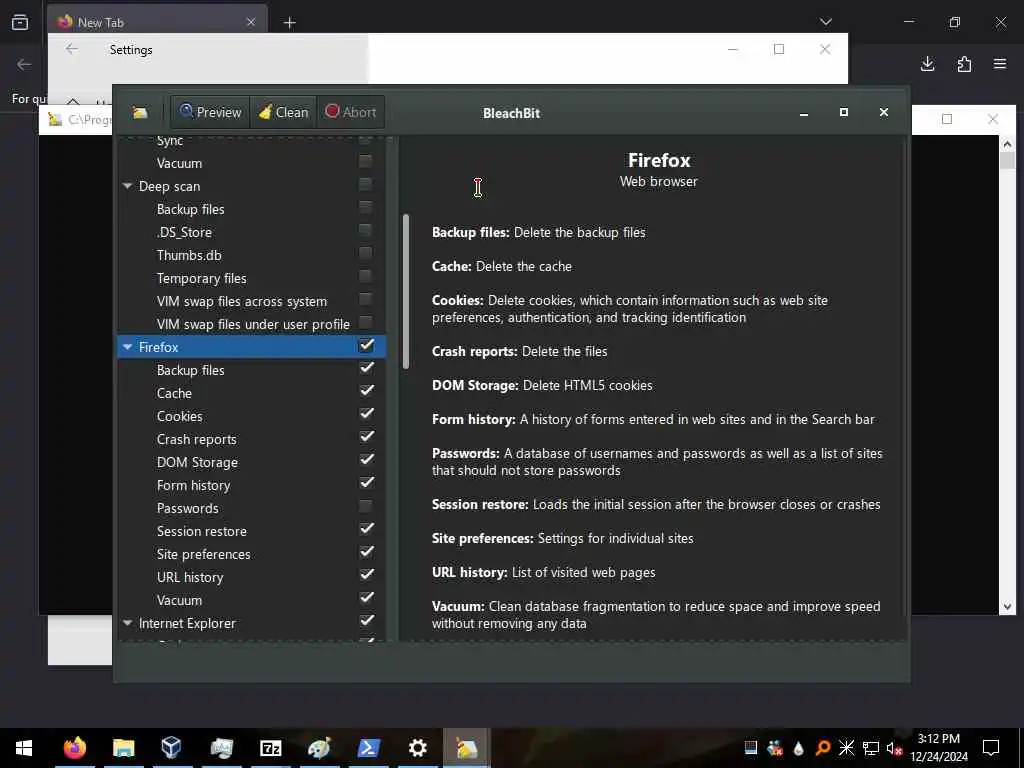Click the muted volume tray icon
This screenshot has height=768, width=1024.
(x=894, y=748)
